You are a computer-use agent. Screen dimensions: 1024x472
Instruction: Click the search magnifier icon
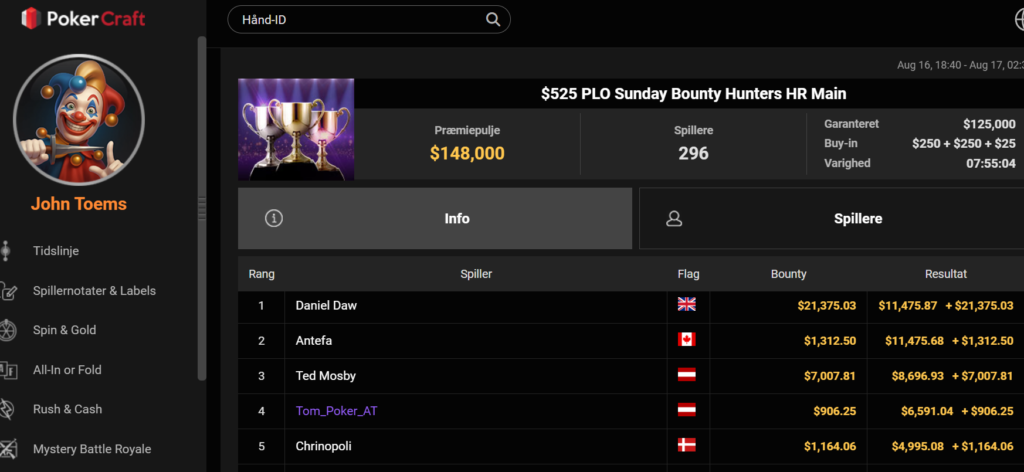tap(493, 20)
